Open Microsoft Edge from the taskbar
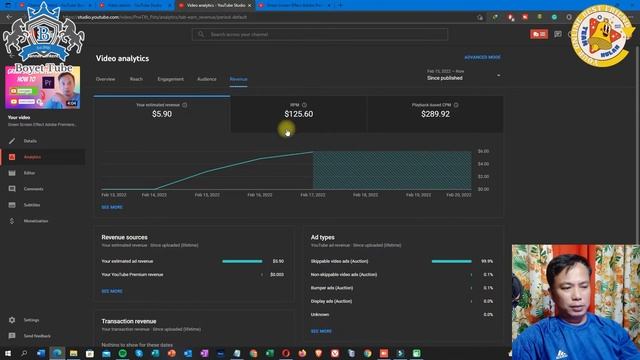This screenshot has width=640, height=360. pos(57,353)
